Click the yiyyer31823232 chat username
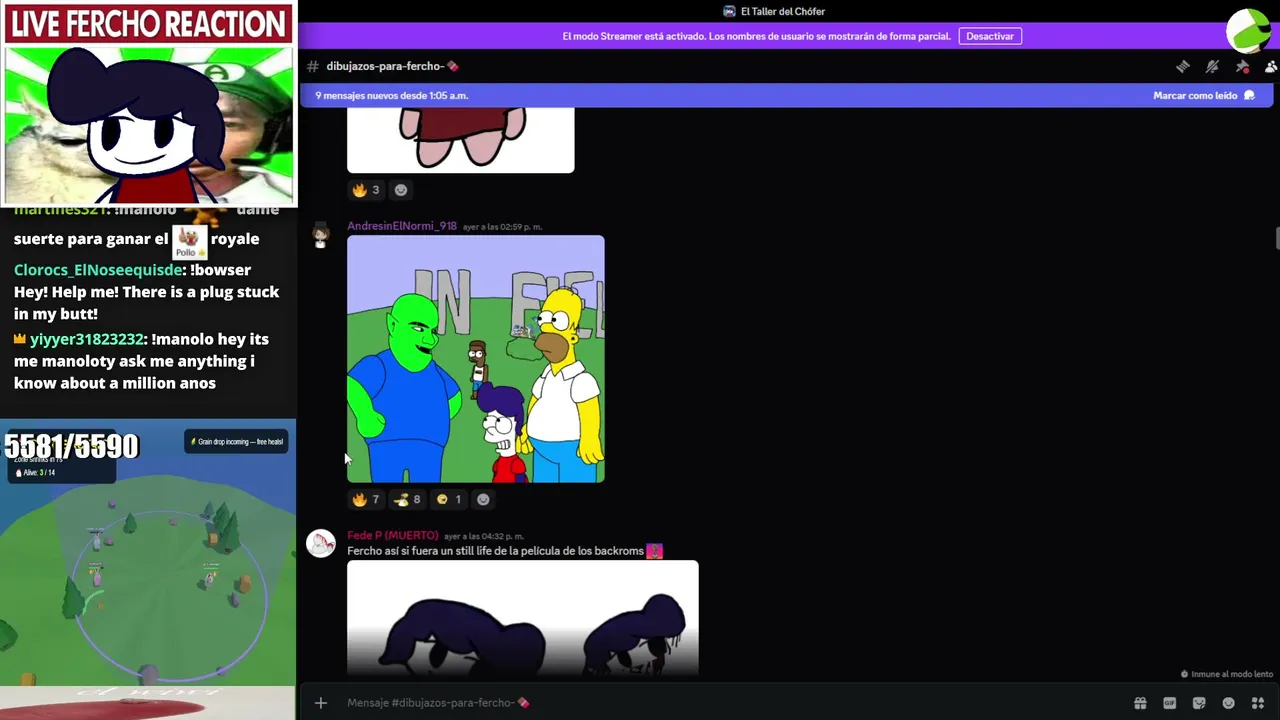Image resolution: width=1280 pixels, height=720 pixels. click(88, 340)
